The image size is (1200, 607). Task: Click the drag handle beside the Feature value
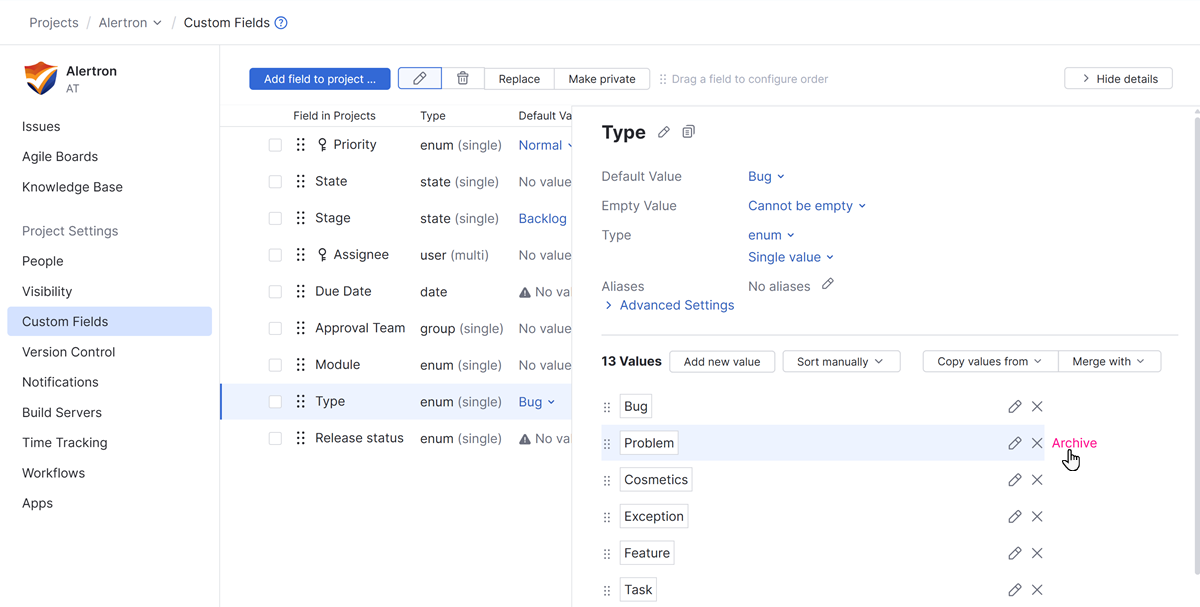607,552
